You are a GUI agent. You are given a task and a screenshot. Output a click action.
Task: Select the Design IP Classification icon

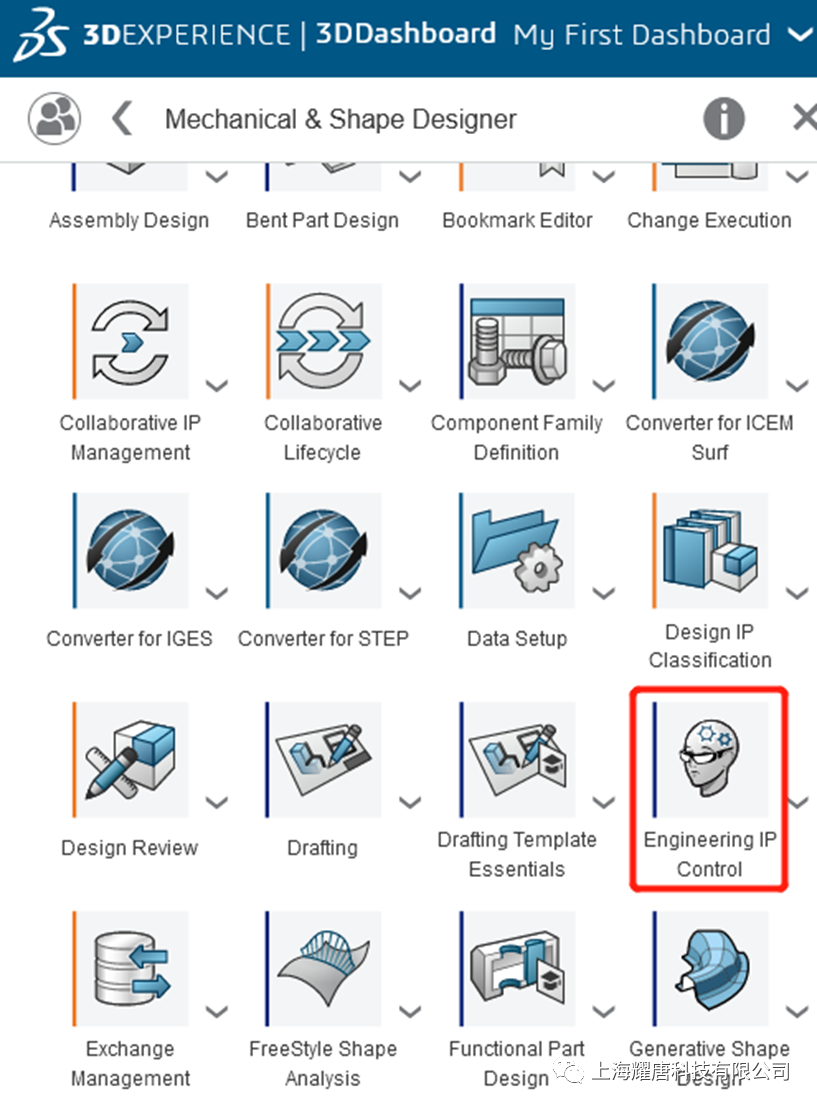[x=710, y=551]
